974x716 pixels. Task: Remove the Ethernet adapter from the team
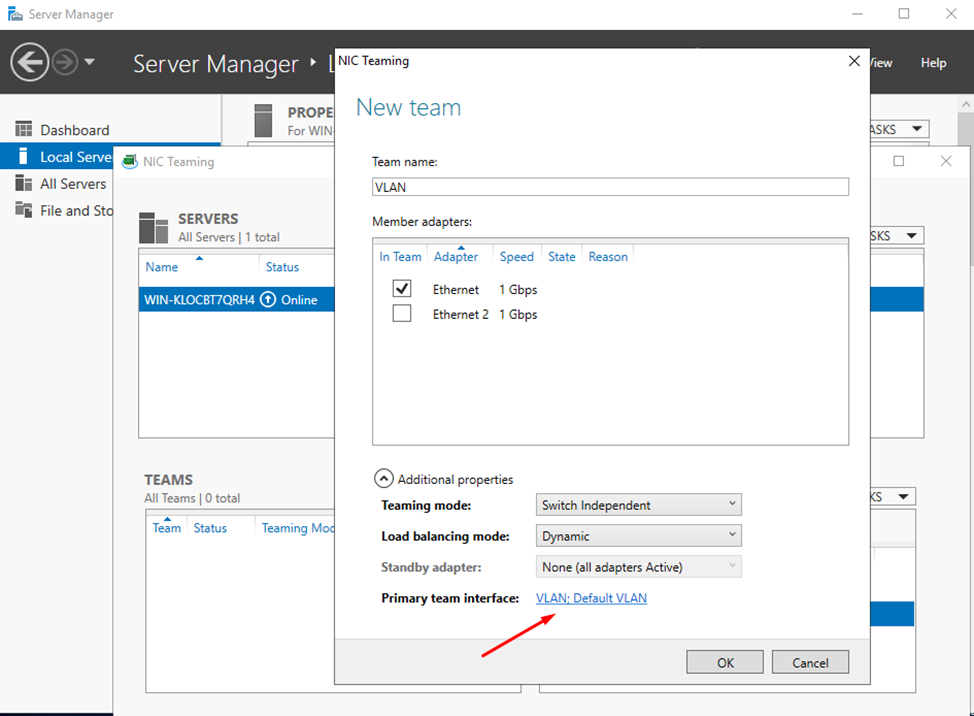(401, 288)
